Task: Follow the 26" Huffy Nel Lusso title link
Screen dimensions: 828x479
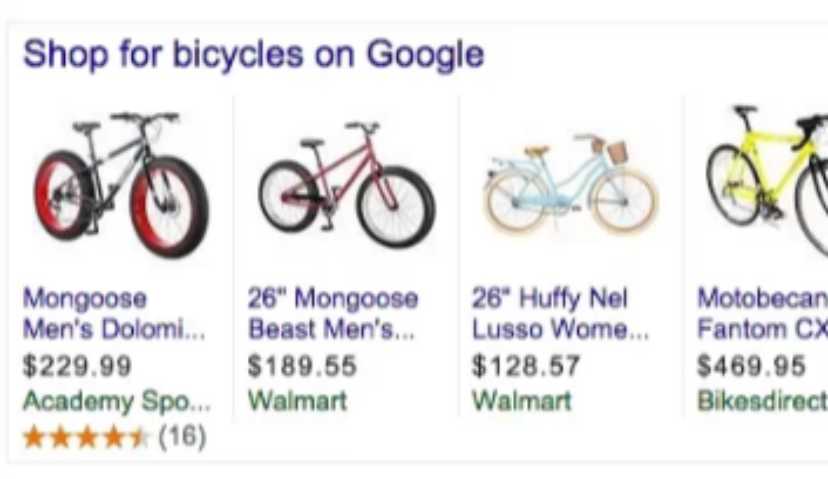Action: (x=560, y=313)
